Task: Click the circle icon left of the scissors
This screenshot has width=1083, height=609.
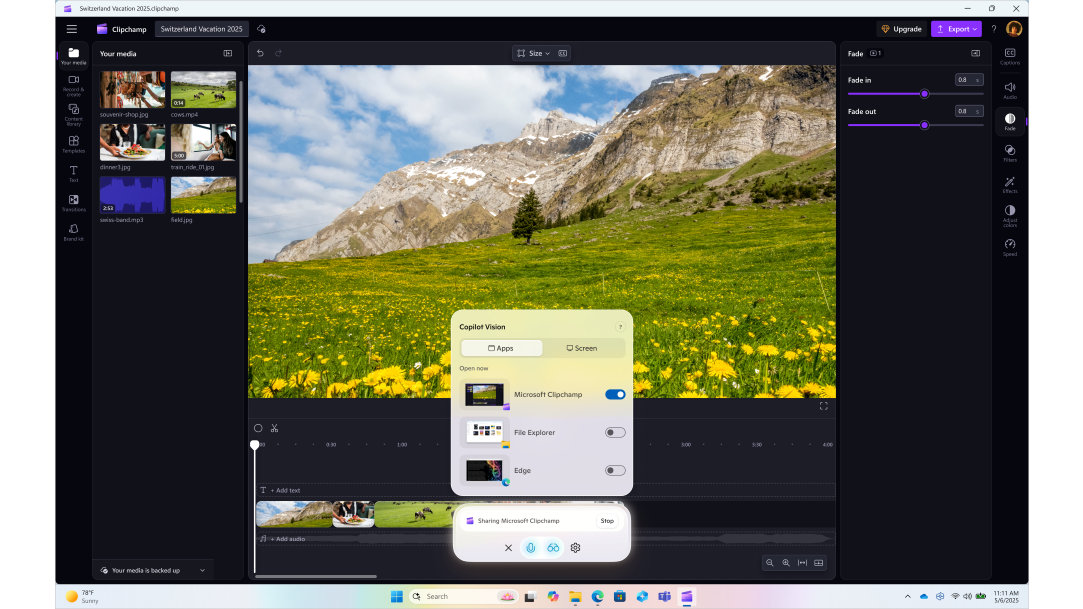Action: pyautogui.click(x=258, y=428)
